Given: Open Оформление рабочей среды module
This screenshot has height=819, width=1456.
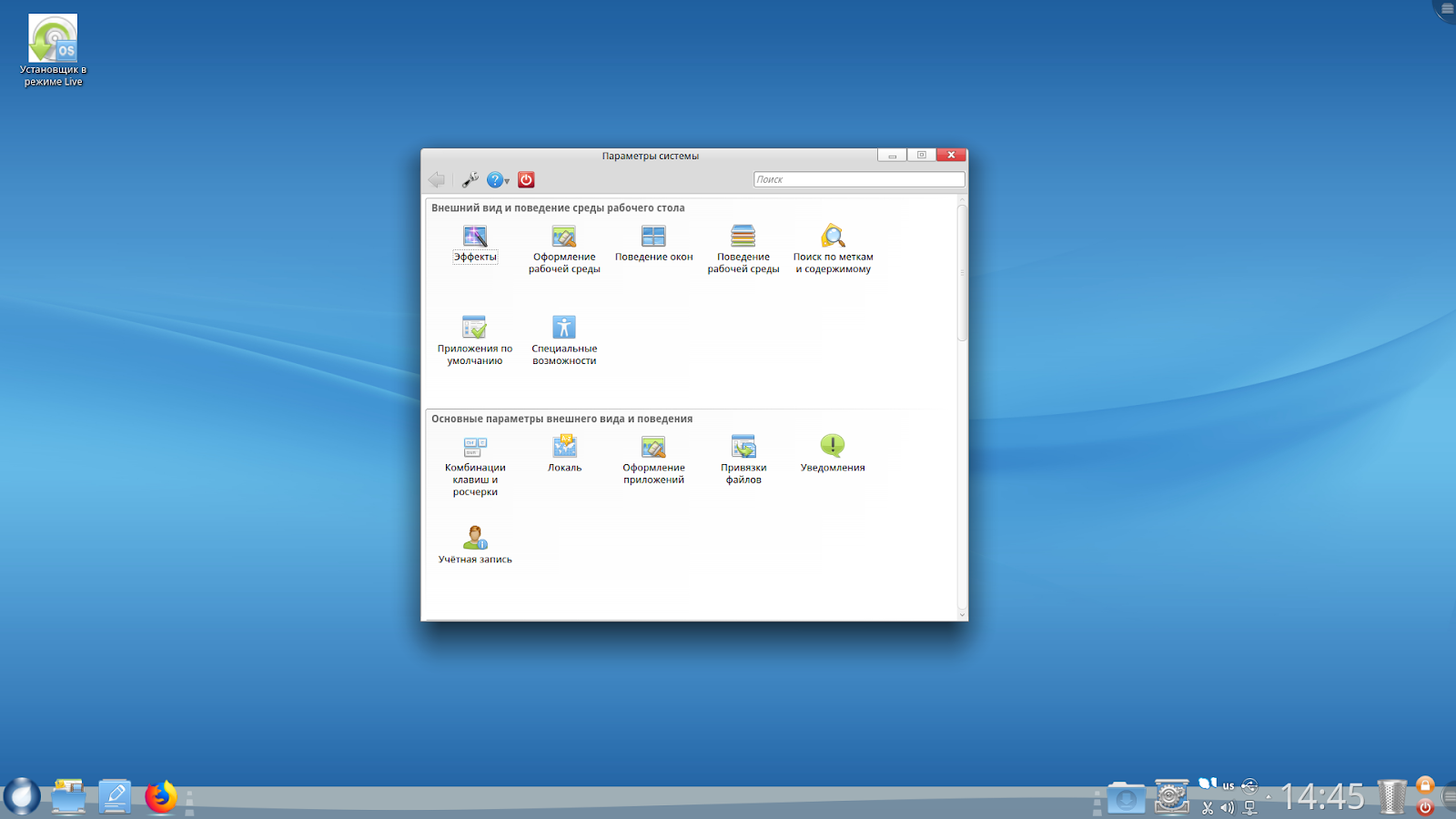Looking at the screenshot, I should [x=564, y=249].
